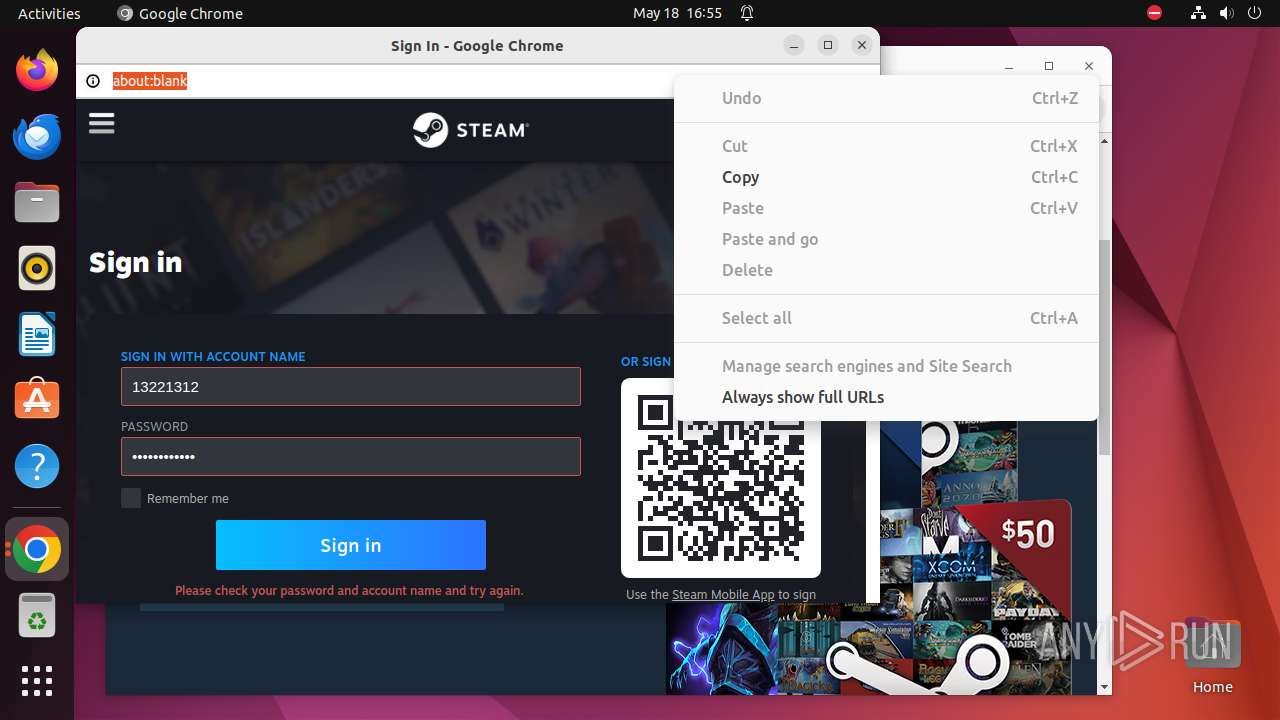
Task: Open Thunderbird Mail from the dock
Action: tap(37, 137)
